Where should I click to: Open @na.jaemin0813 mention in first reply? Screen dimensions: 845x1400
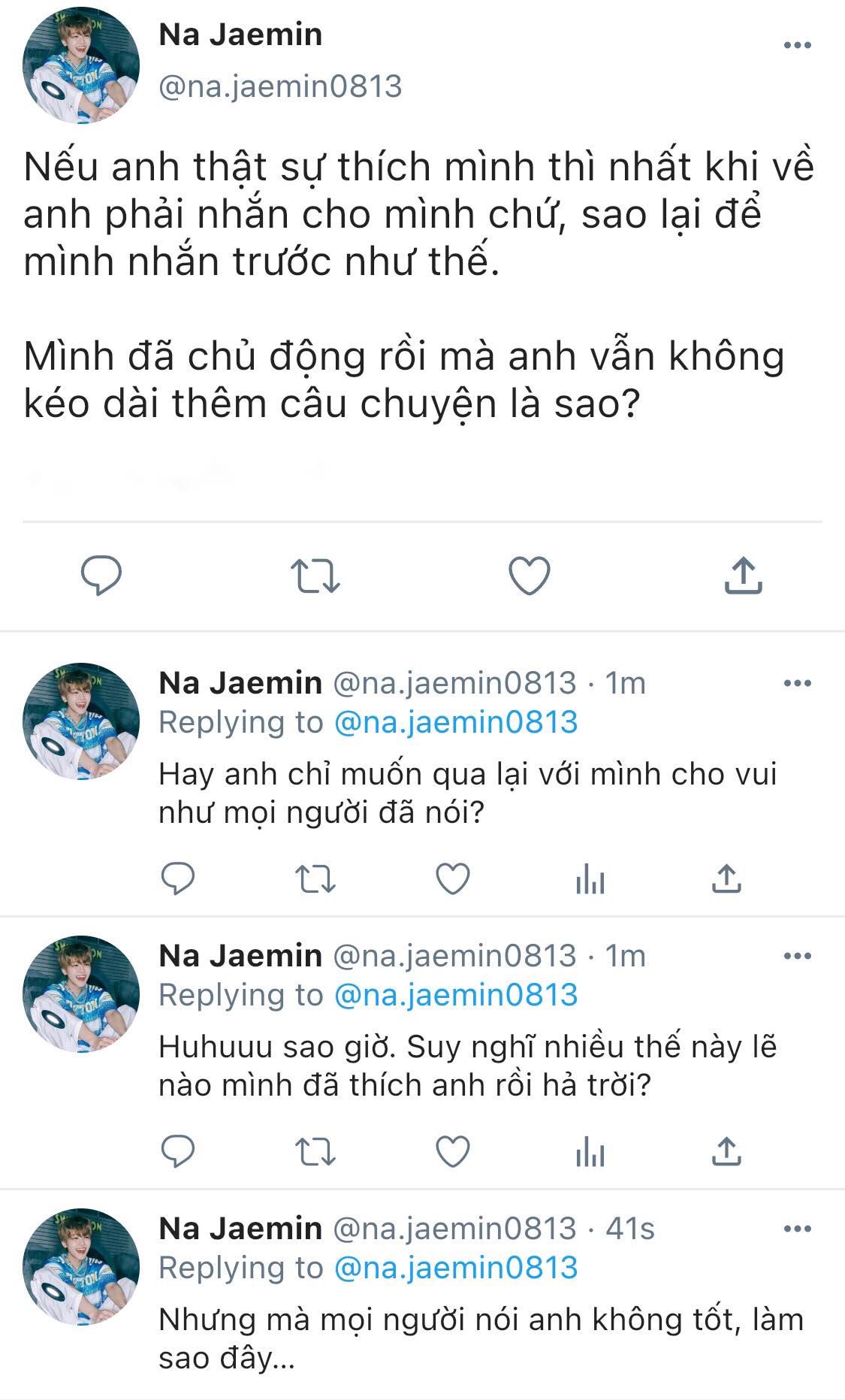455,722
